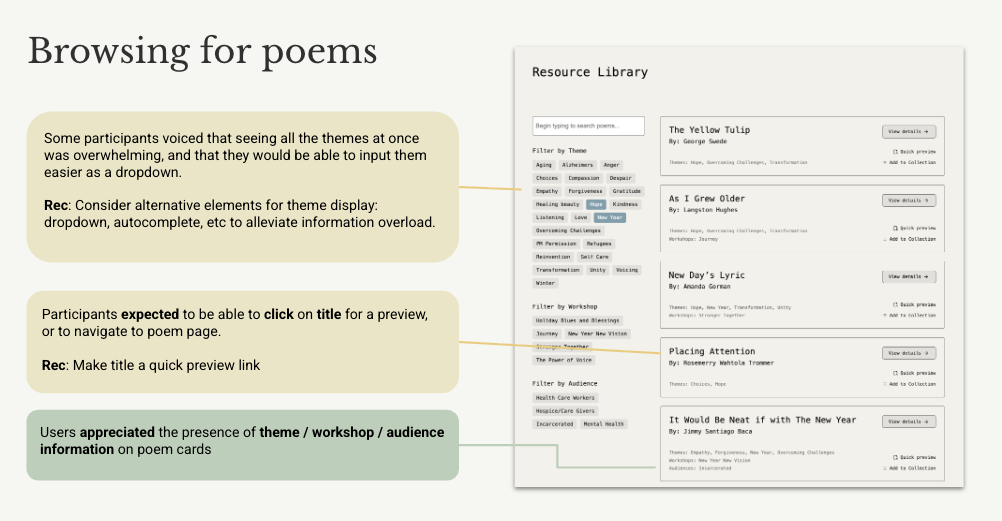Select the Journey workshop filter
This screenshot has height=521, width=1002.
point(547,334)
